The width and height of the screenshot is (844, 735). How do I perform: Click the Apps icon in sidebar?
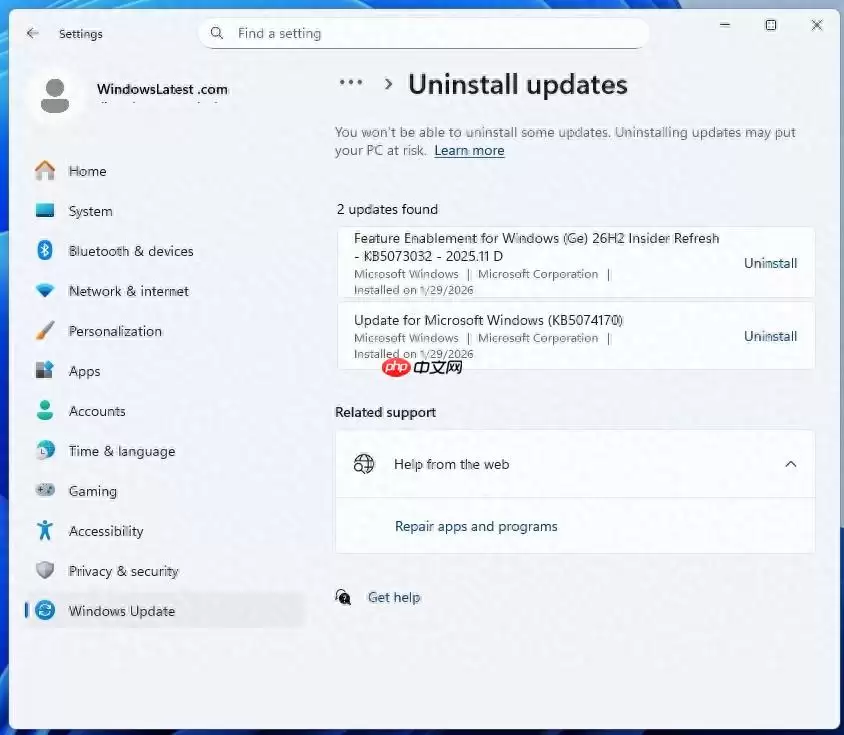tap(45, 370)
